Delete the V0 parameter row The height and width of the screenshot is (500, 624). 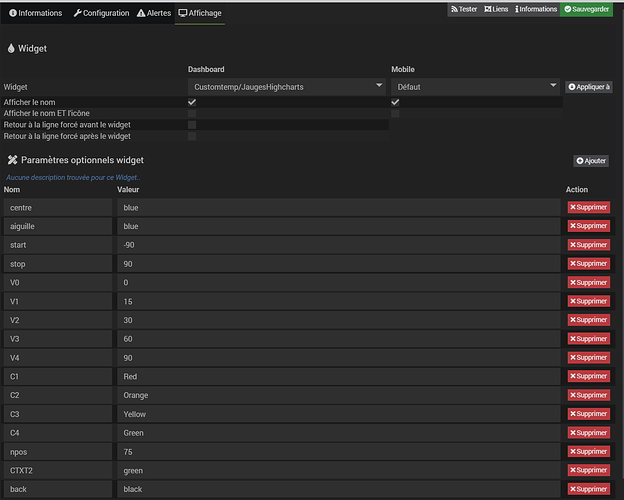589,282
